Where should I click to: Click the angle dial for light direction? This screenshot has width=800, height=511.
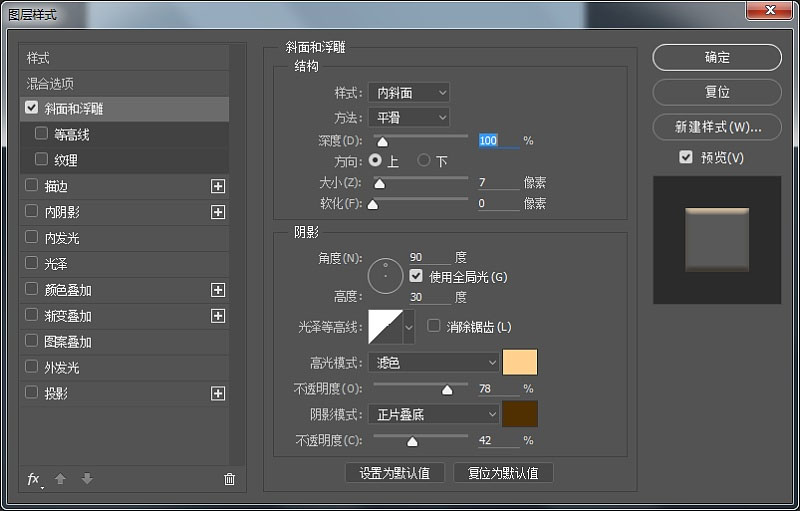(385, 276)
